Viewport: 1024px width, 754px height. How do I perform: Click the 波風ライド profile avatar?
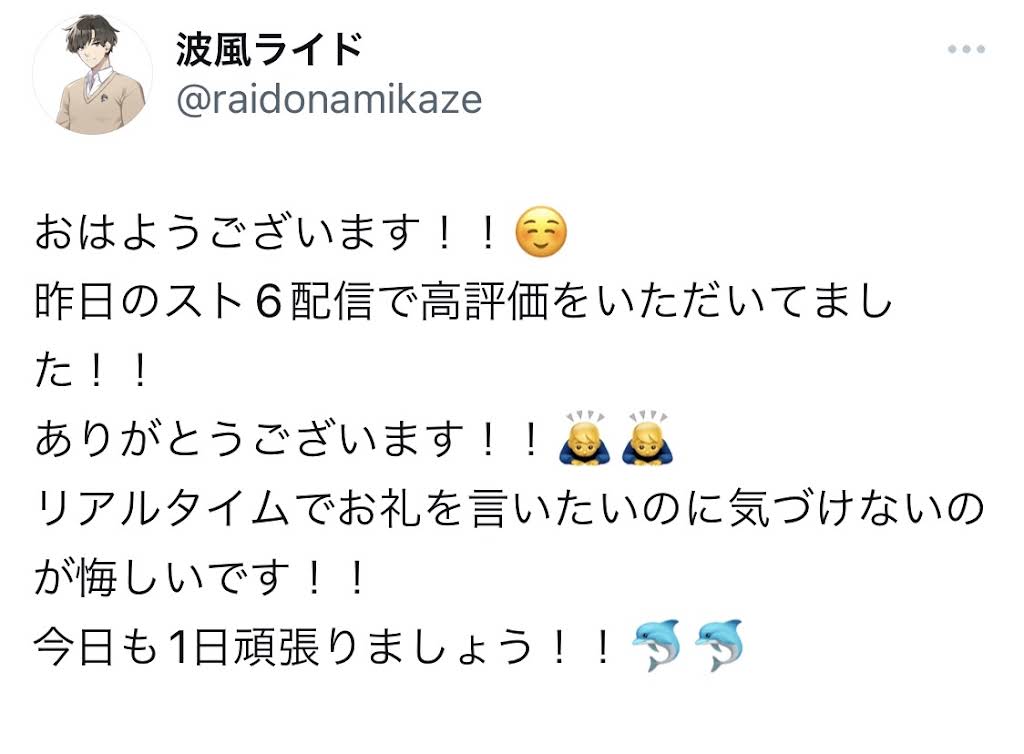click(x=93, y=75)
